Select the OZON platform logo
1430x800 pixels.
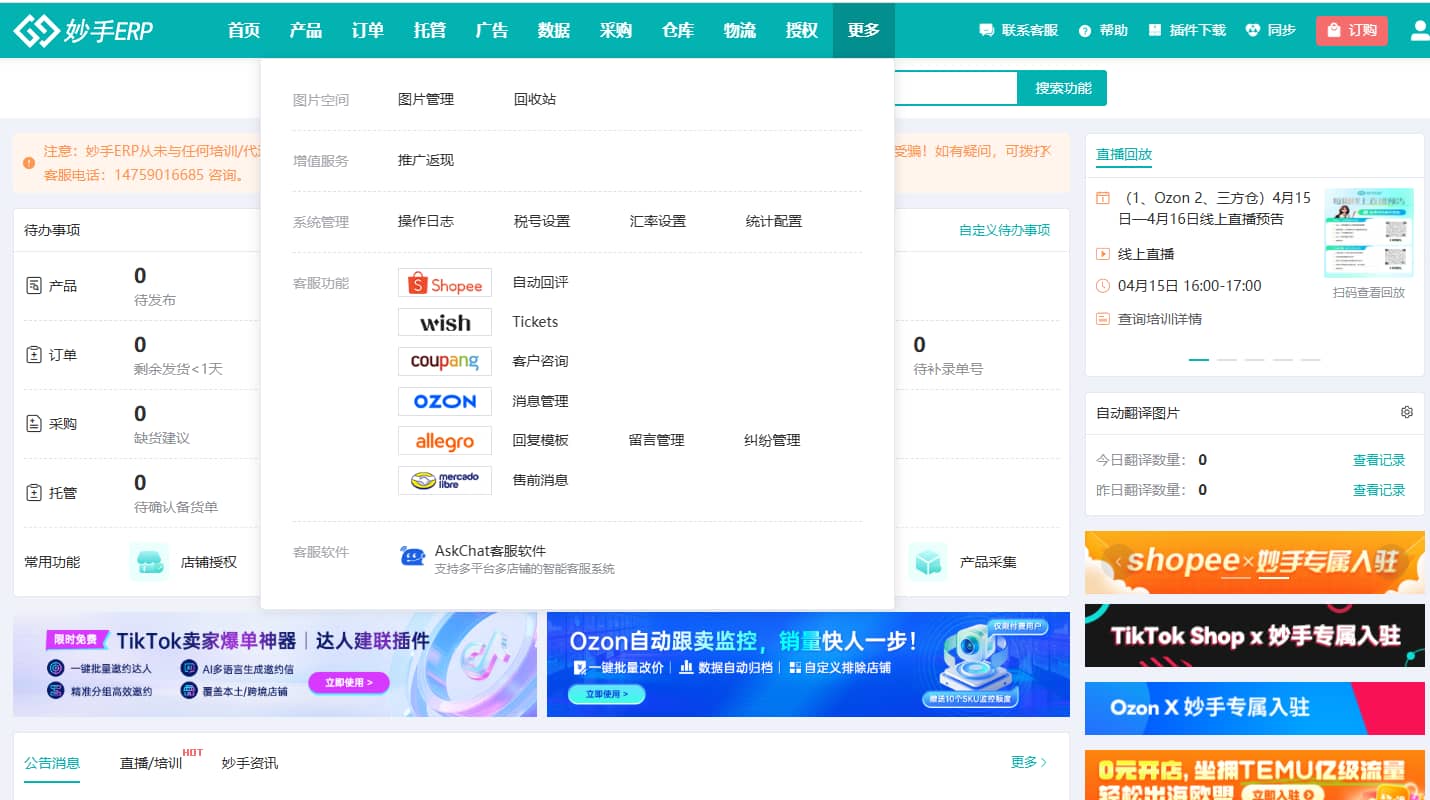(x=445, y=401)
